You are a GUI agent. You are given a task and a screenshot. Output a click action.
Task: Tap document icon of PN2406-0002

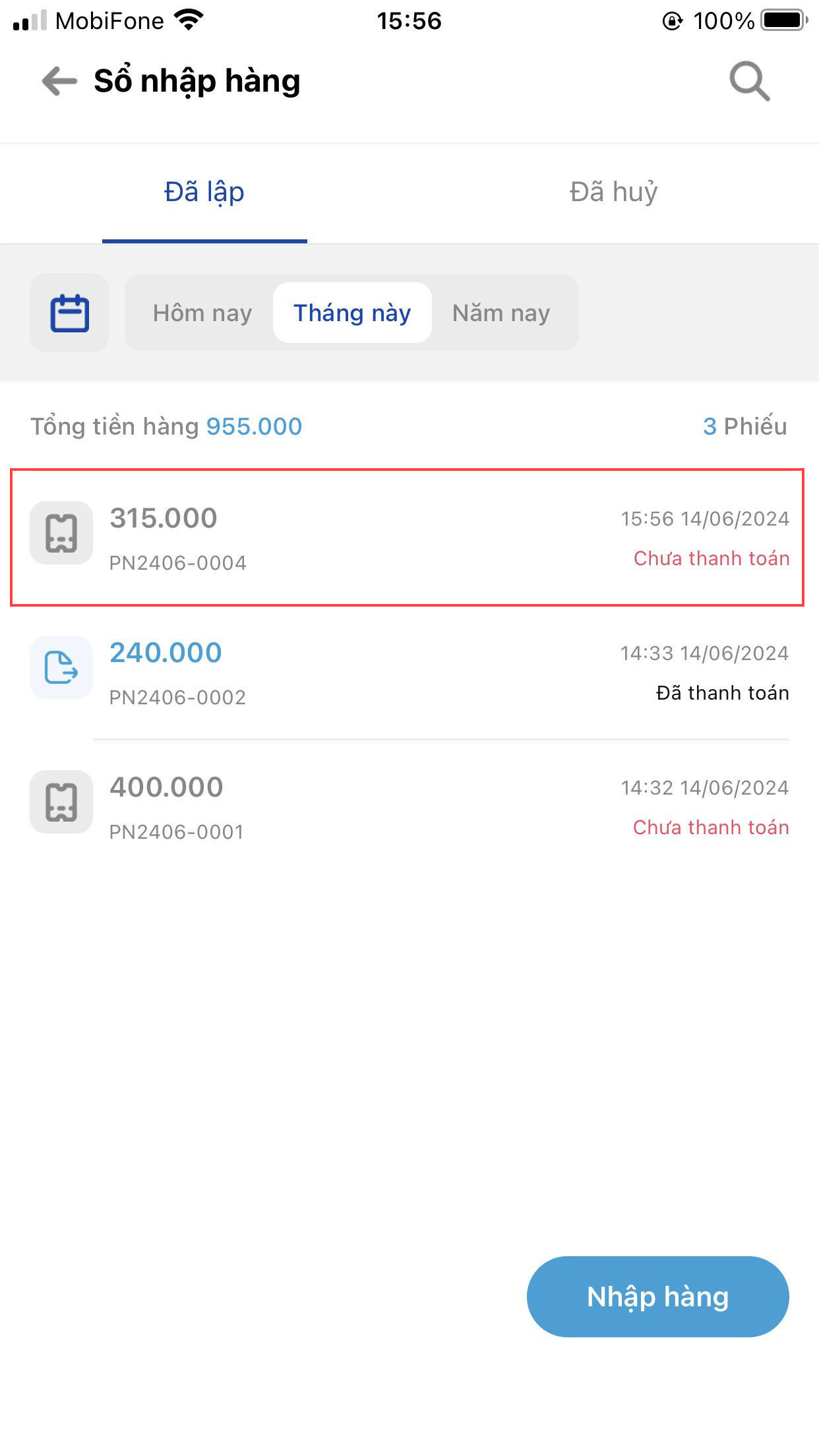(61, 667)
